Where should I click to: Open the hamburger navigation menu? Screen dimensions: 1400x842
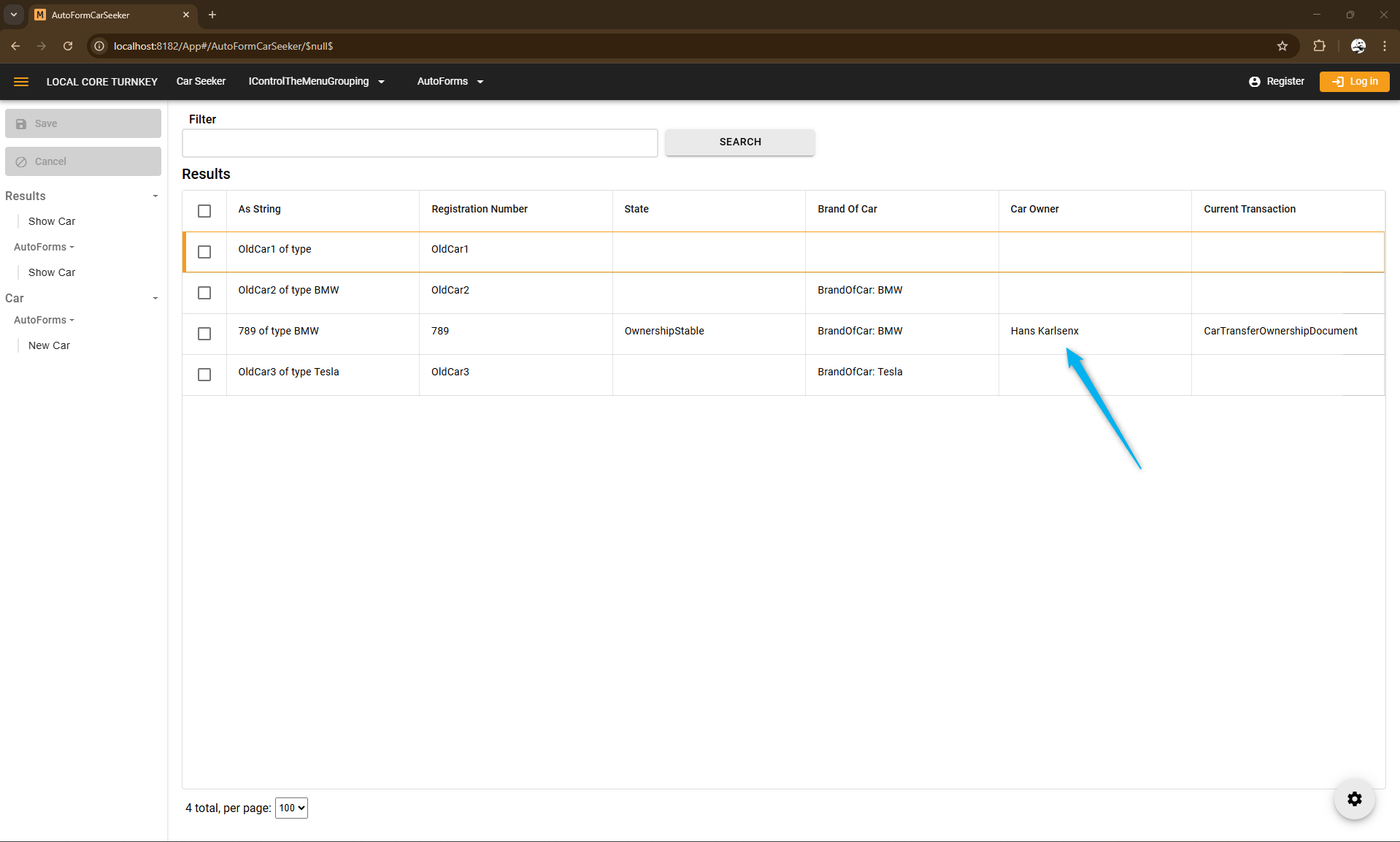(x=21, y=82)
